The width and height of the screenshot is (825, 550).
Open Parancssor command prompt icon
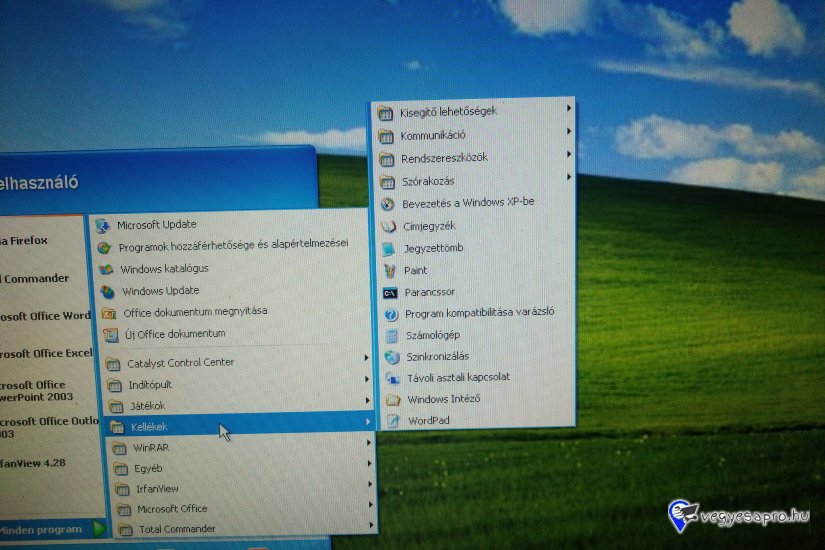(x=390, y=292)
